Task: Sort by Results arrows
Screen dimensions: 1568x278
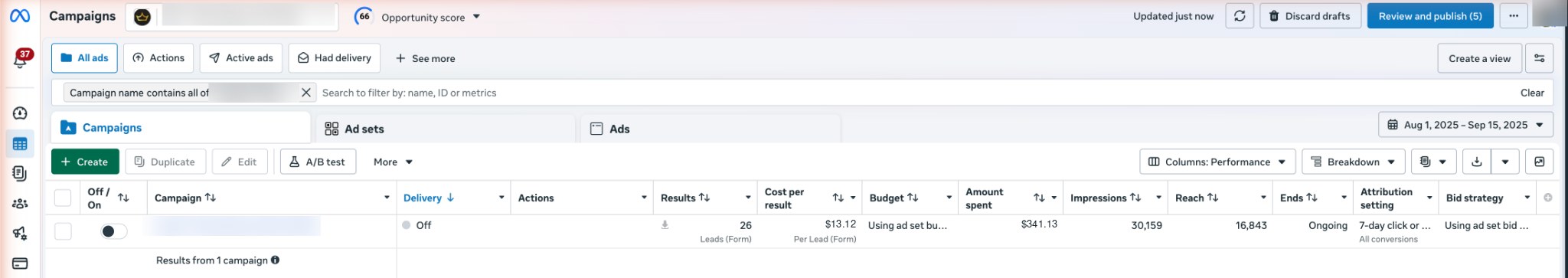Action: [x=704, y=198]
